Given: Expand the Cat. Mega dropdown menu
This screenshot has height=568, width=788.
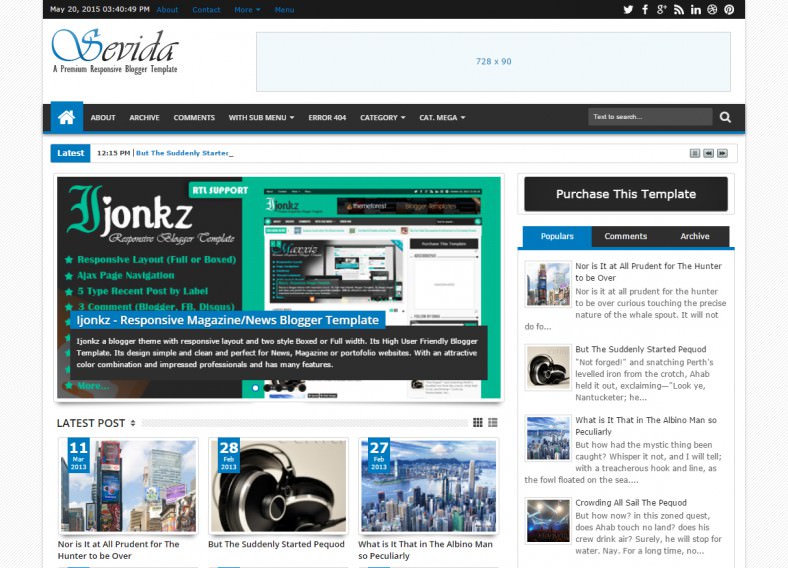Looking at the screenshot, I should coord(442,118).
